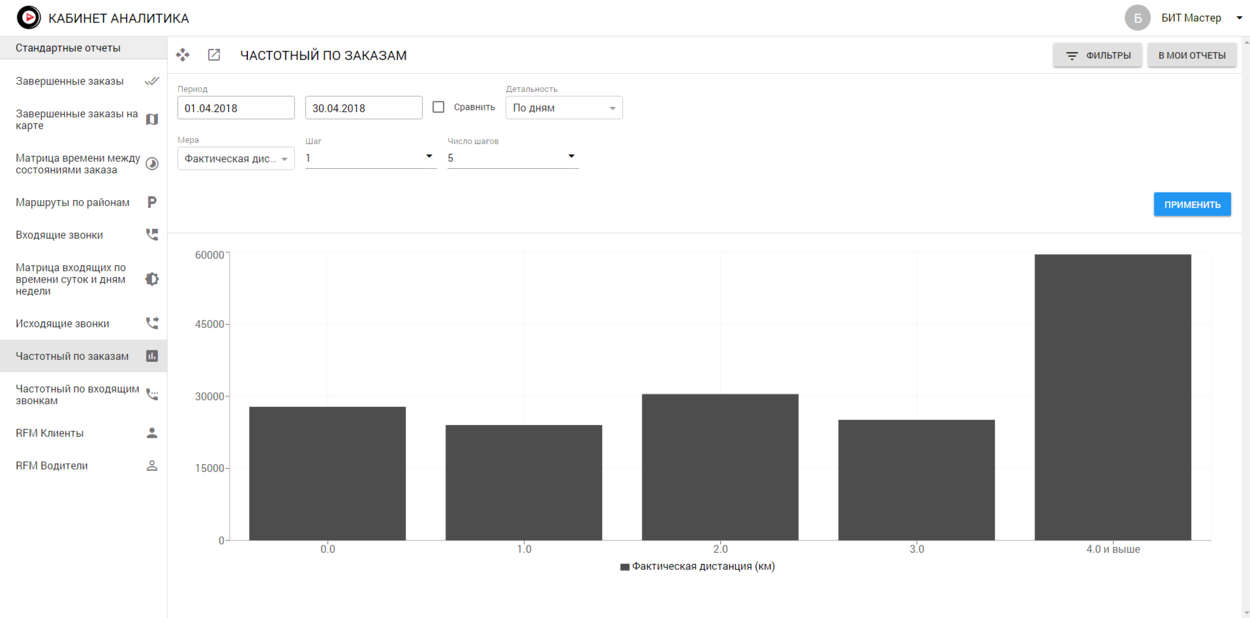This screenshot has height=618, width=1250.
Task: Click the map icon for Завершенные заказы на карте
Action: 152,120
